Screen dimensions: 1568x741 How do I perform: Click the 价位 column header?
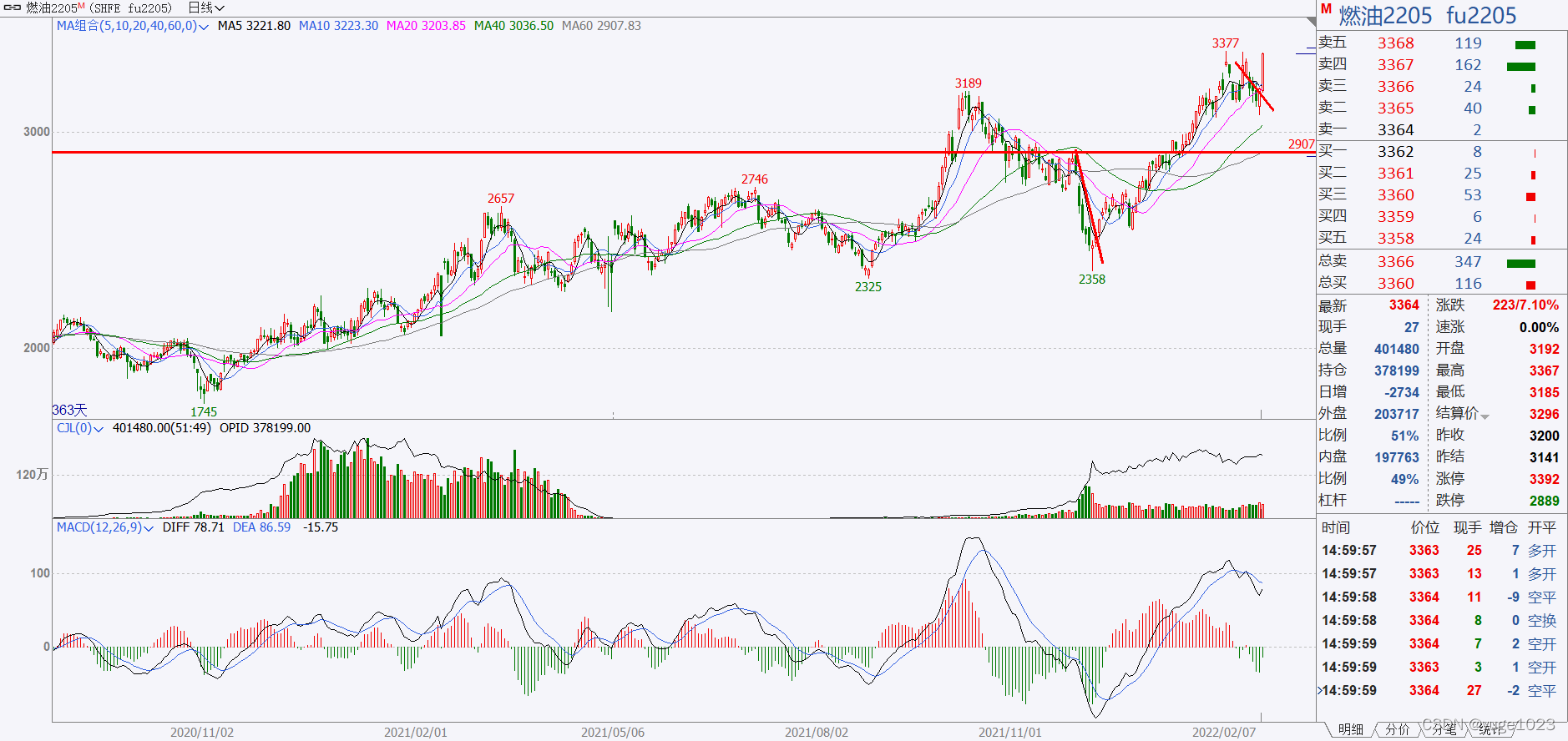pyautogui.click(x=1425, y=527)
